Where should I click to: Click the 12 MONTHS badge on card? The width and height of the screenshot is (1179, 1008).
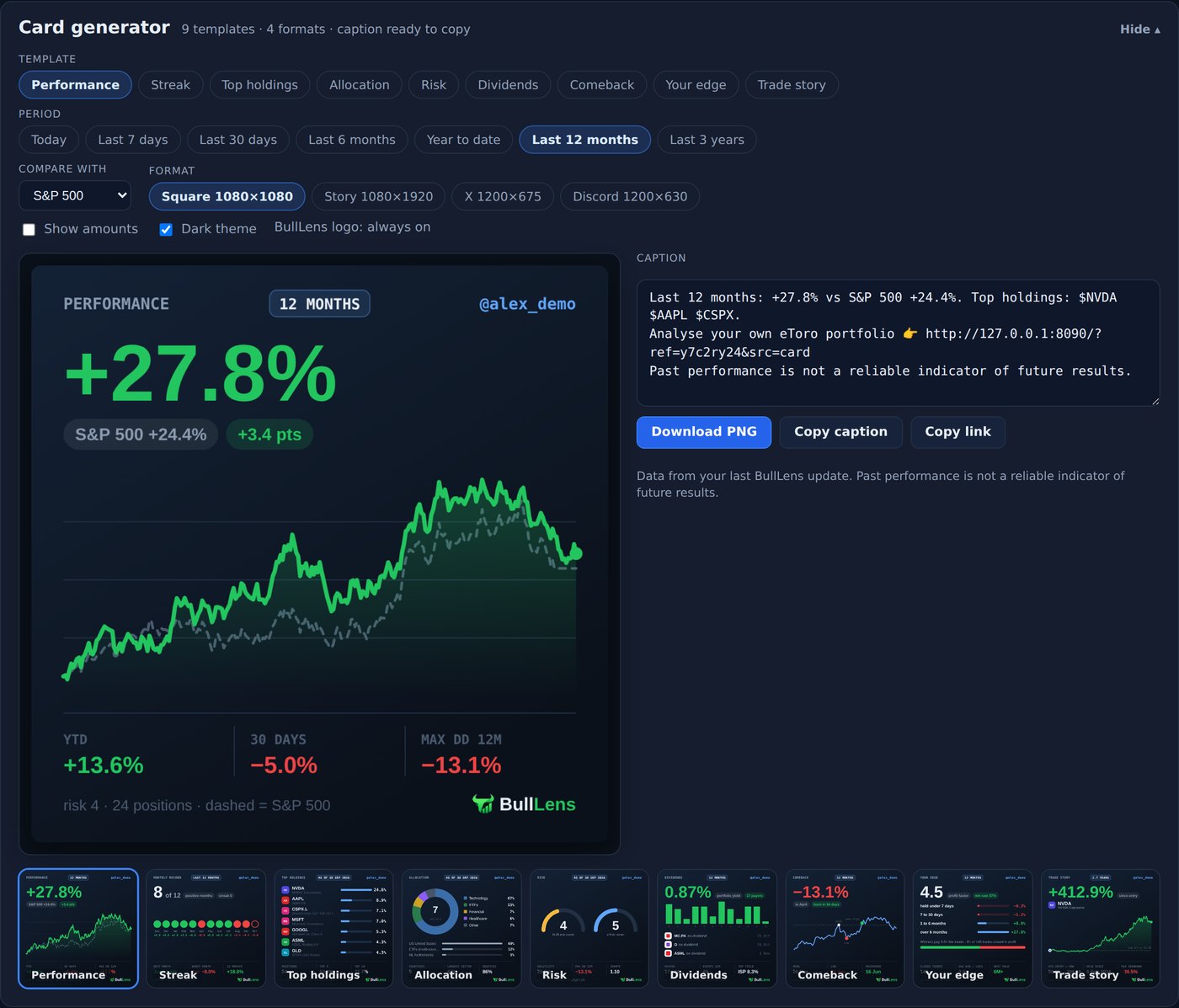pyautogui.click(x=319, y=304)
